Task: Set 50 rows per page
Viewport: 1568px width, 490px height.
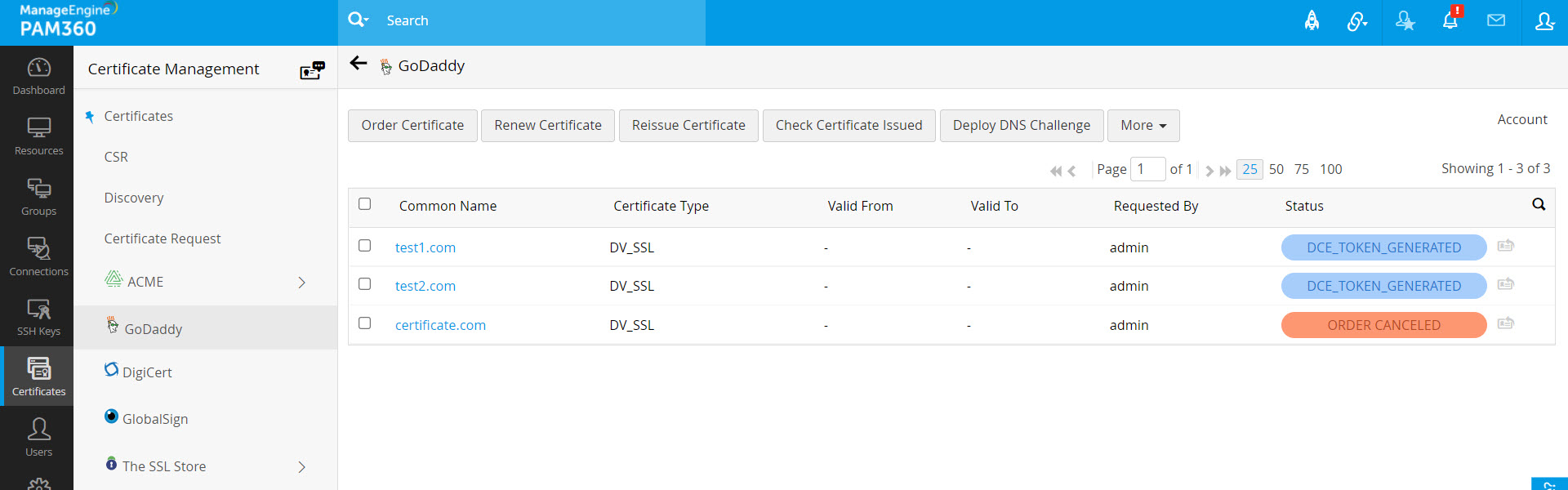Action: (1276, 169)
